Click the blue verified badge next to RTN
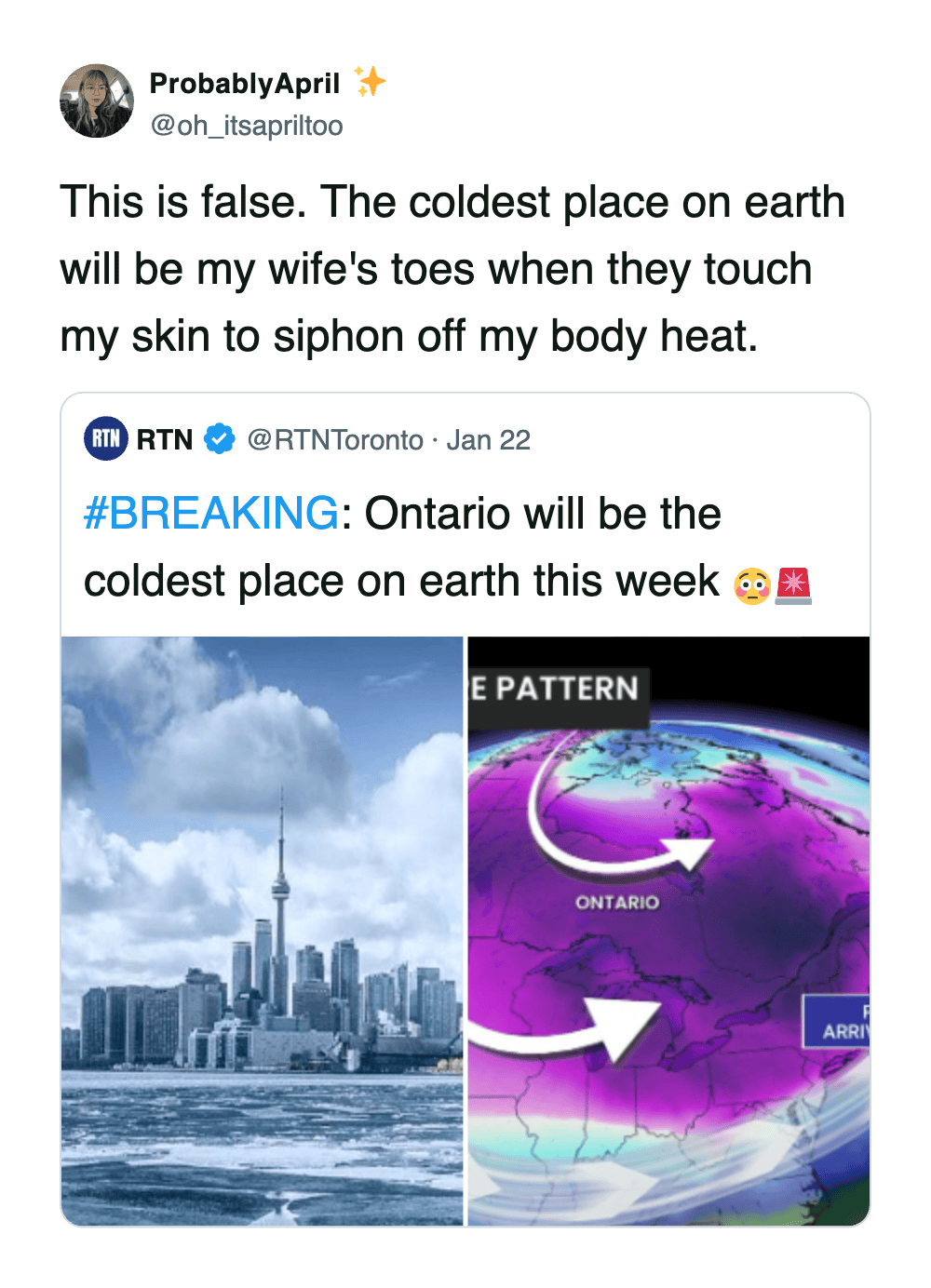The width and height of the screenshot is (931, 1288). [x=220, y=438]
